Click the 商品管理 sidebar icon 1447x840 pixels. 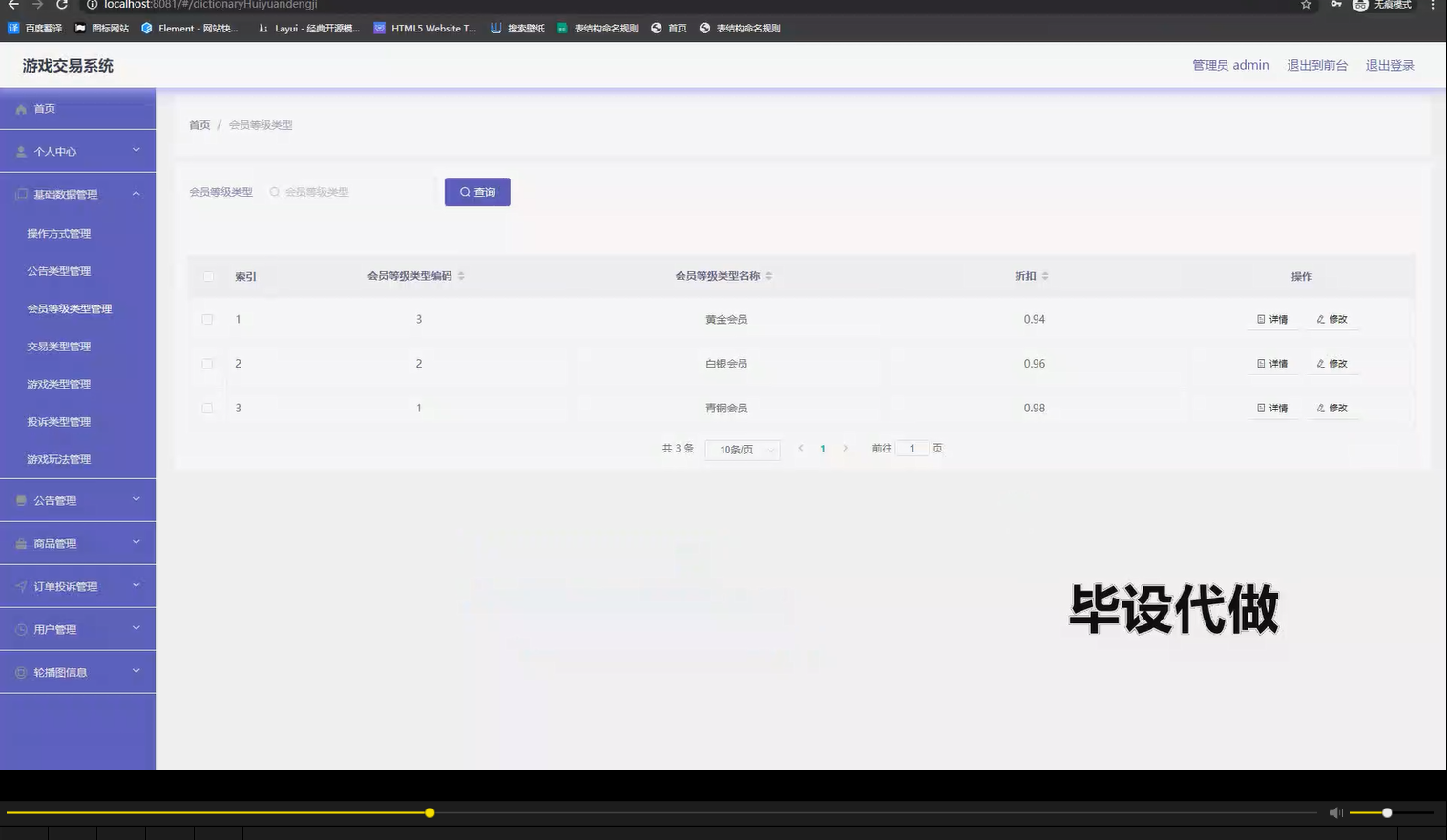pyautogui.click(x=21, y=543)
